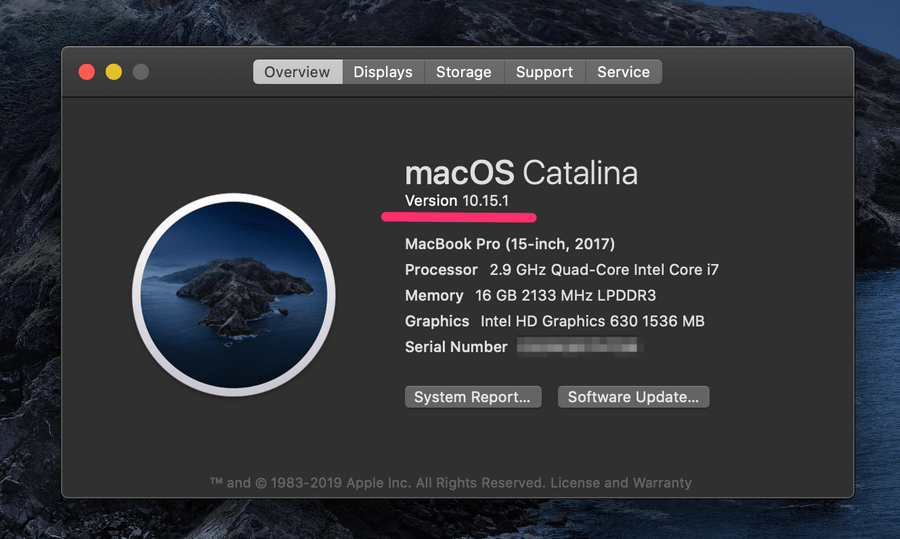Click Intel HD Graphics 630 1536 MB
Image resolution: width=900 pixels, height=539 pixels.
pyautogui.click(x=592, y=321)
